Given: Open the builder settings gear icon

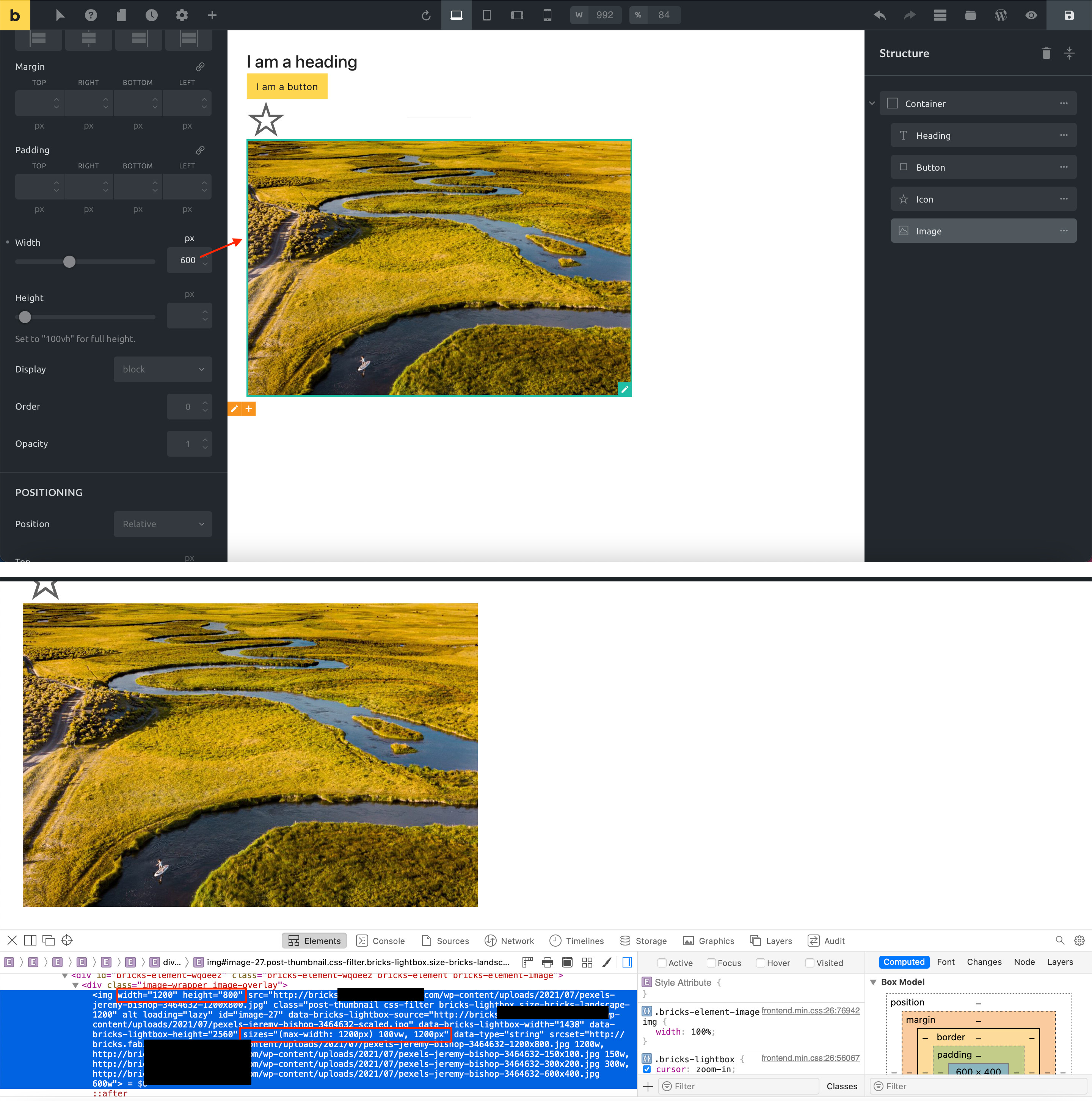Looking at the screenshot, I should (x=182, y=16).
